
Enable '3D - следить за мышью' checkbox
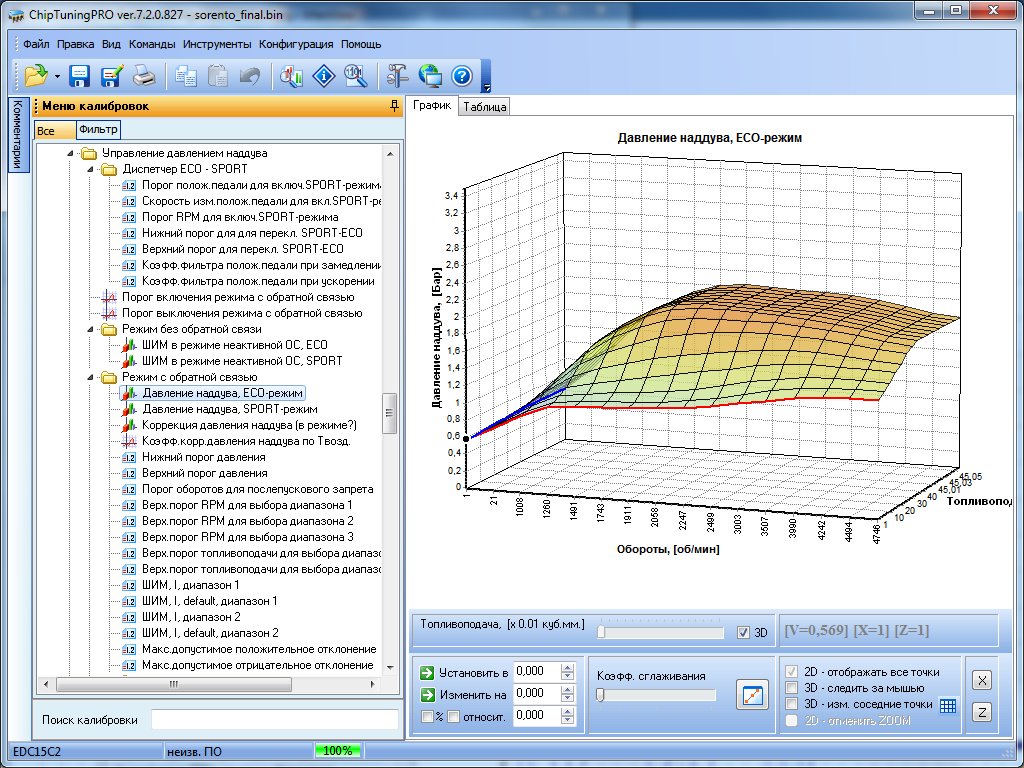click(x=793, y=688)
